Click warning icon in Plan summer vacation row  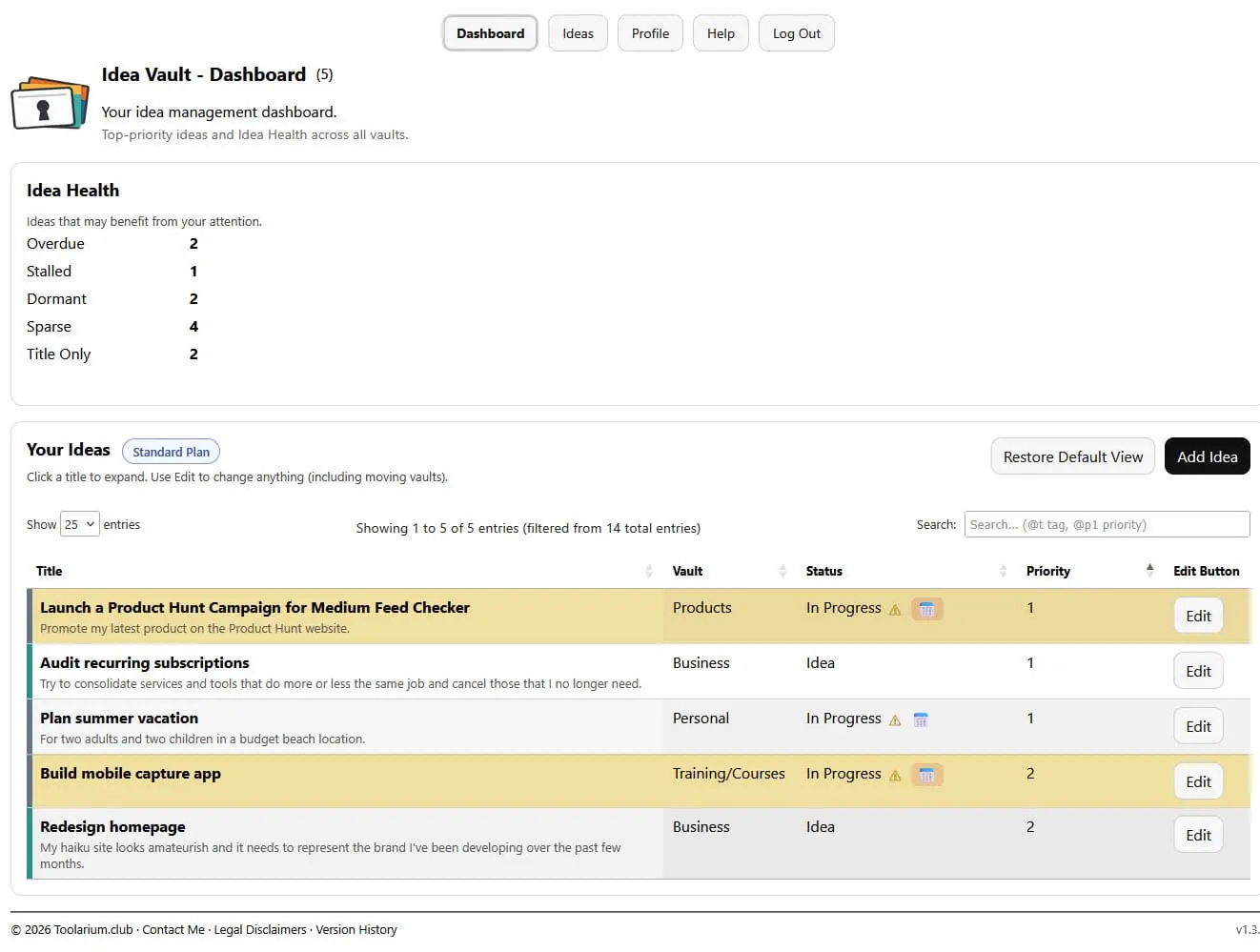(x=895, y=720)
